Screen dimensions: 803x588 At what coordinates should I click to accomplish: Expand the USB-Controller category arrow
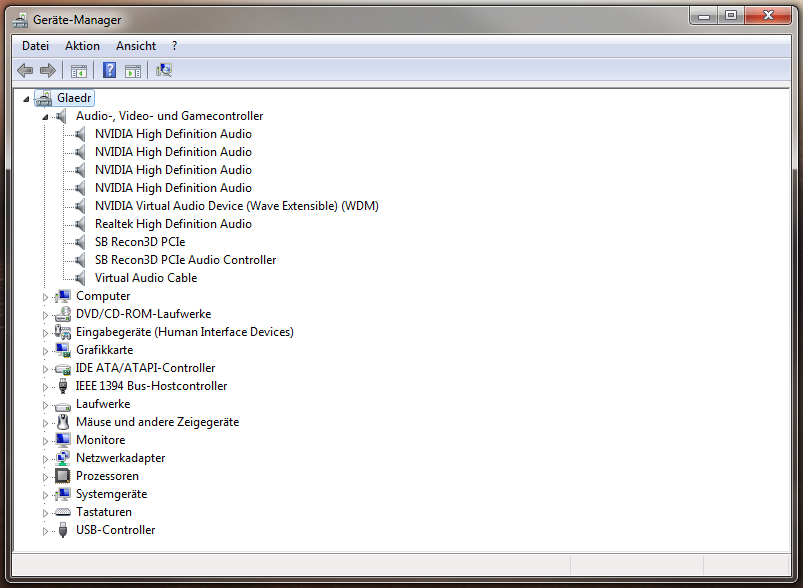[x=45, y=531]
